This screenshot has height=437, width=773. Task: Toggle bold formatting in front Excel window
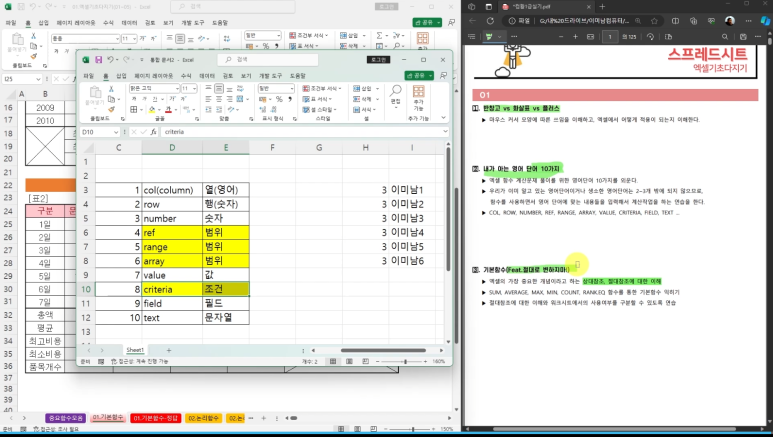click(132, 99)
